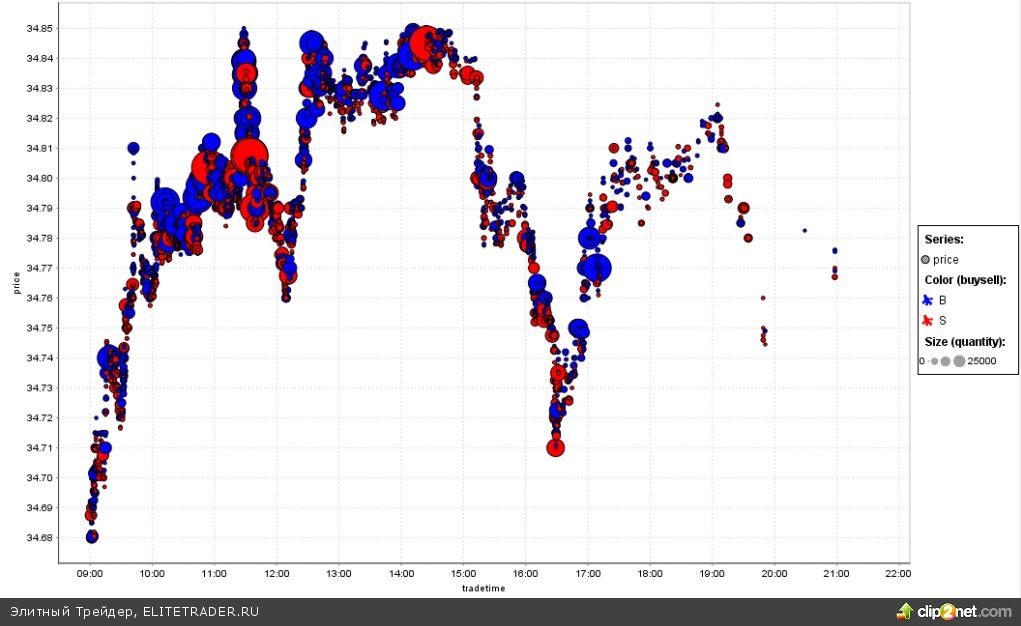
Task: Select the red bubble at the 34.71 low
Action: click(555, 447)
